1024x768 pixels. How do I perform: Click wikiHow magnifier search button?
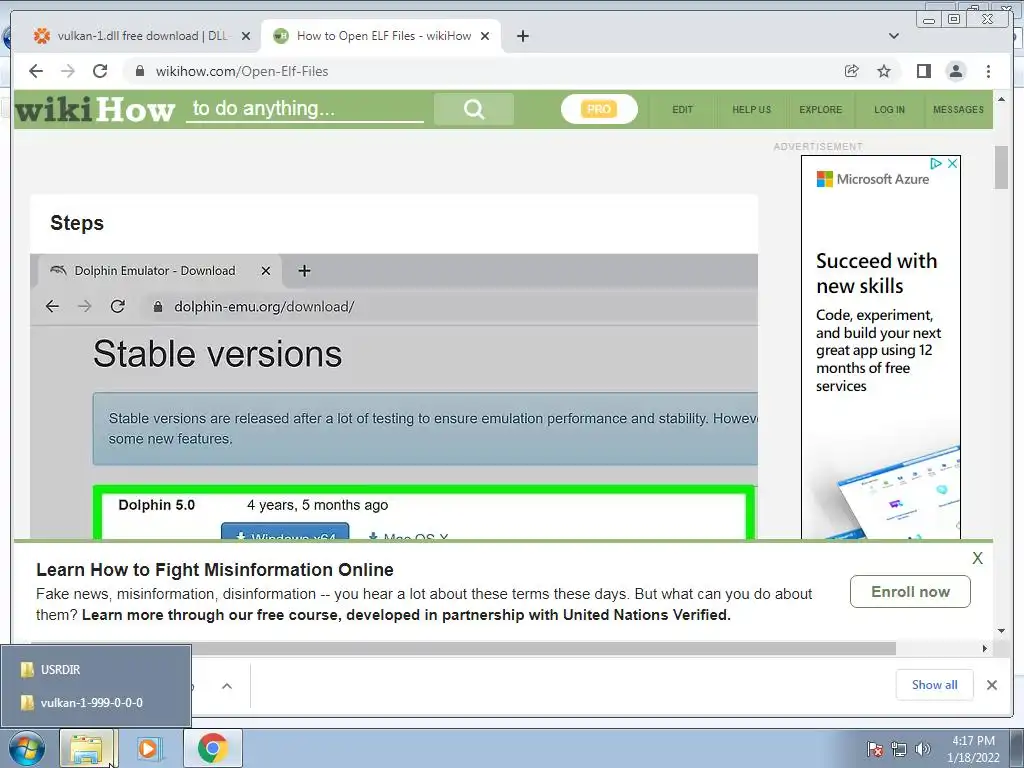pyautogui.click(x=473, y=109)
